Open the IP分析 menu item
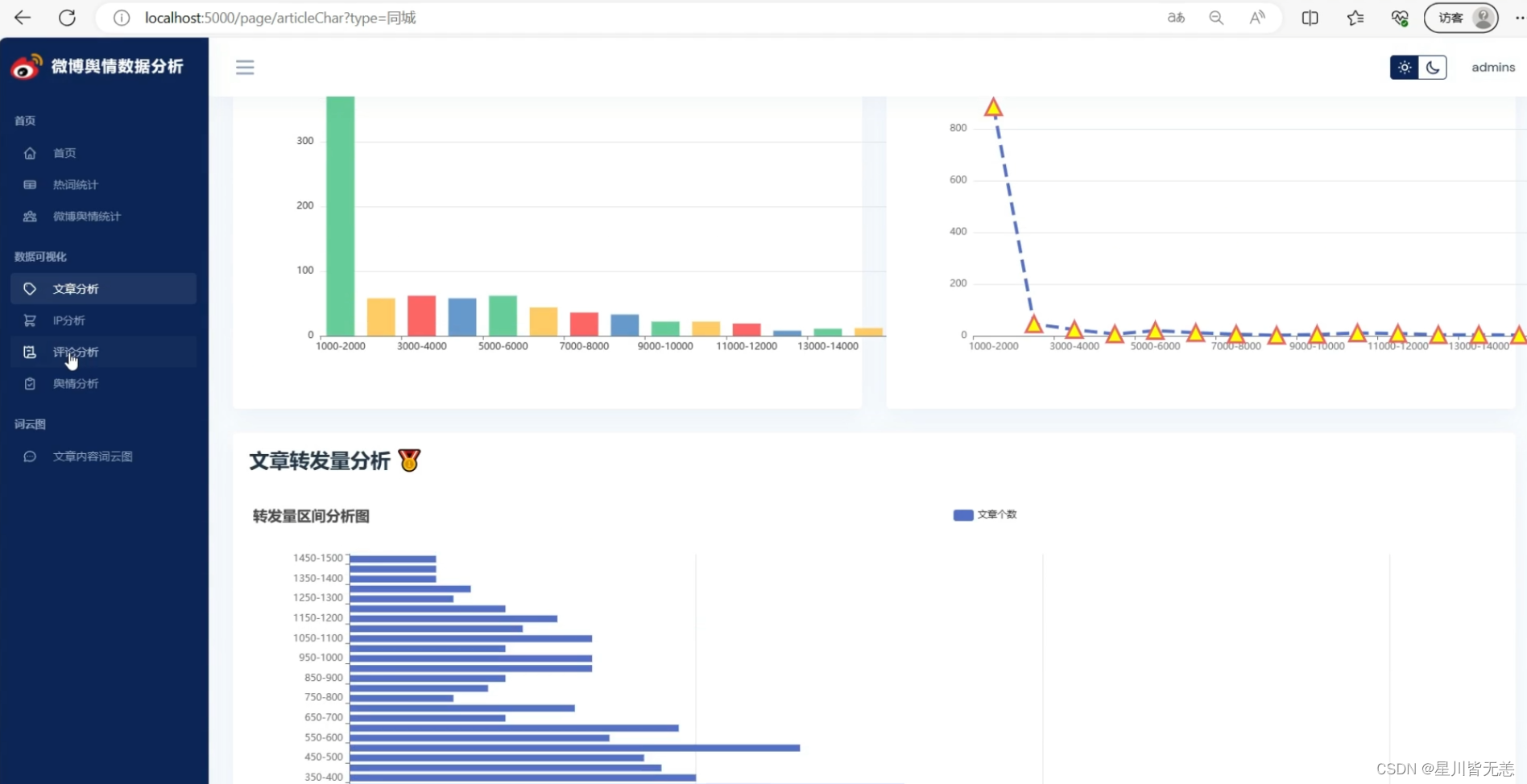 click(x=69, y=320)
